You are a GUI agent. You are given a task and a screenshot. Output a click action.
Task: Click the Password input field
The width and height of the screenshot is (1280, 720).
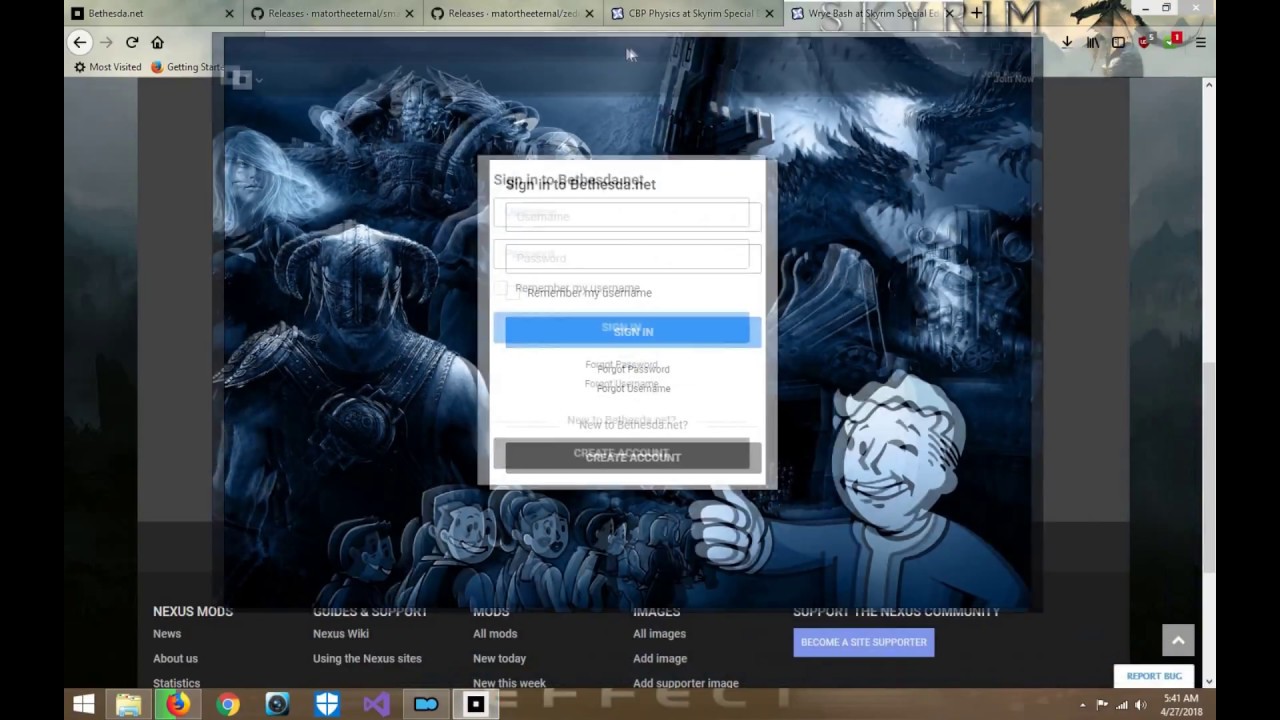[633, 258]
